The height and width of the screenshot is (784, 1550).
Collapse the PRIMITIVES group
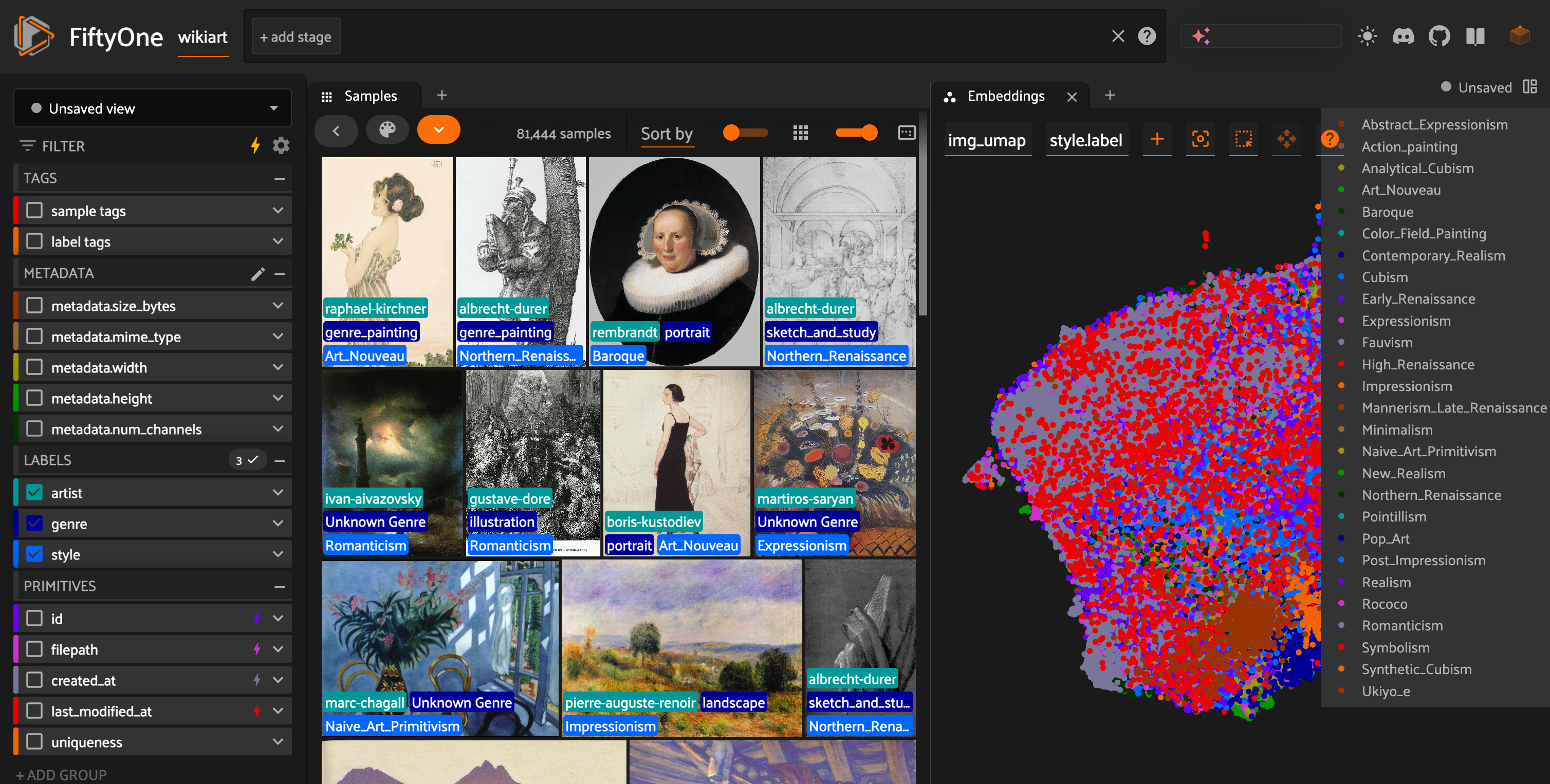(x=280, y=587)
